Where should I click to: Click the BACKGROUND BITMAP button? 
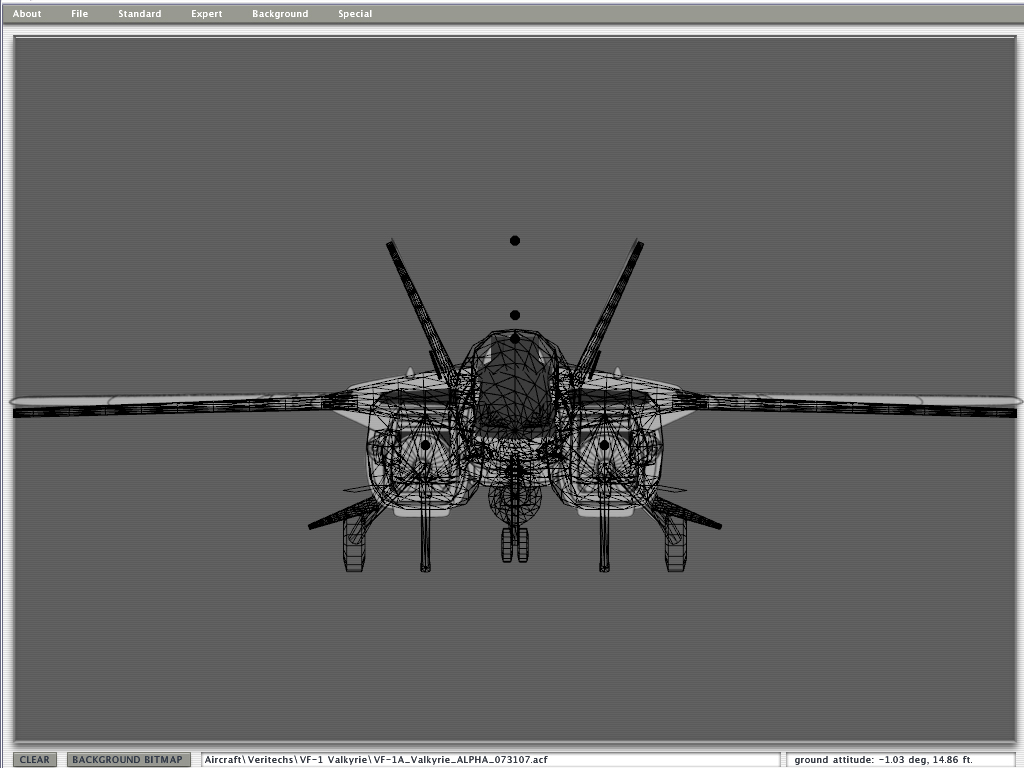[x=128, y=760]
